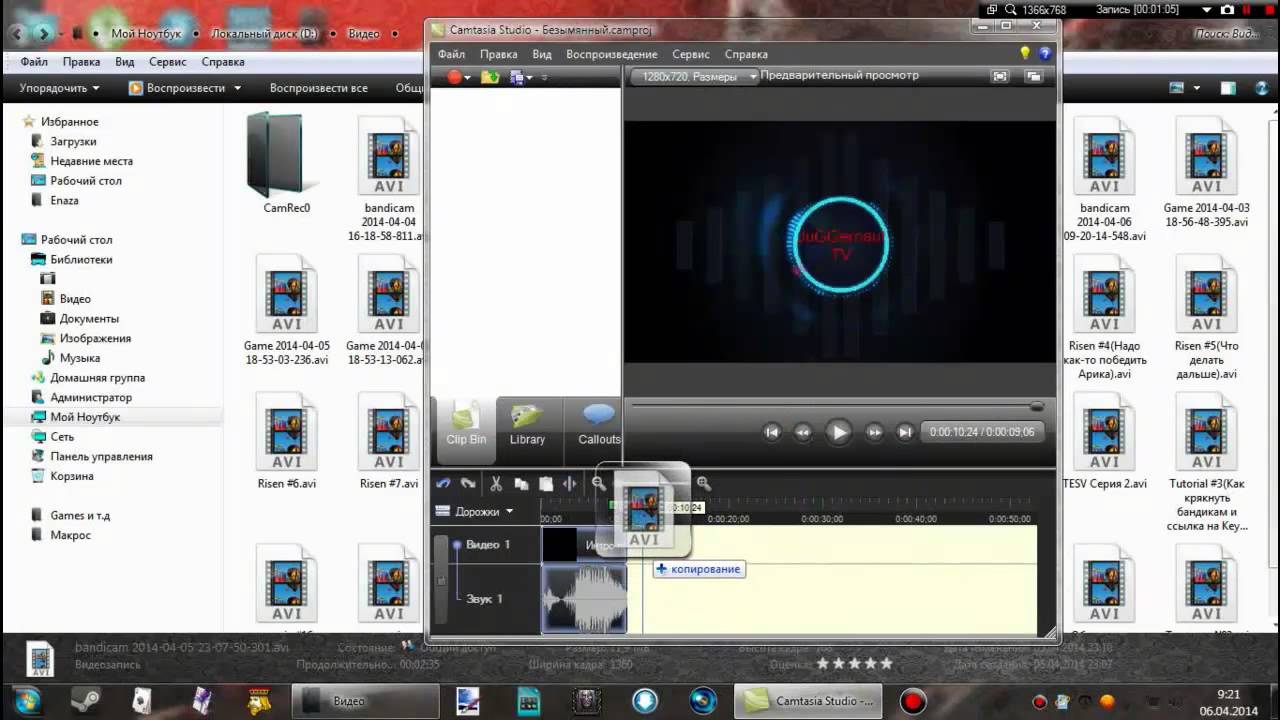Open the Дорожки tracks dropdown
Screen dimensions: 1280x720
point(475,511)
